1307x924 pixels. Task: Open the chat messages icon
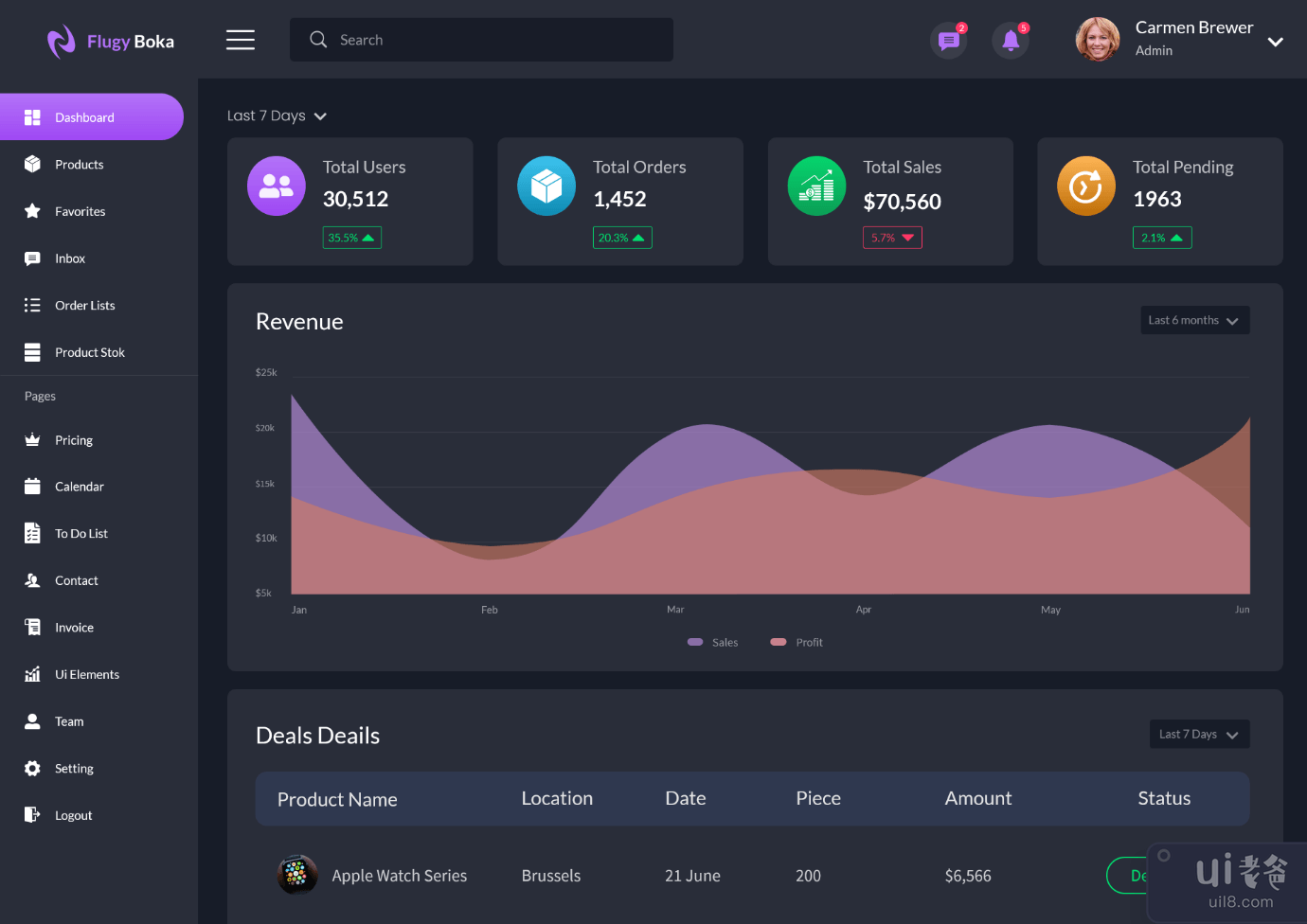(x=948, y=41)
